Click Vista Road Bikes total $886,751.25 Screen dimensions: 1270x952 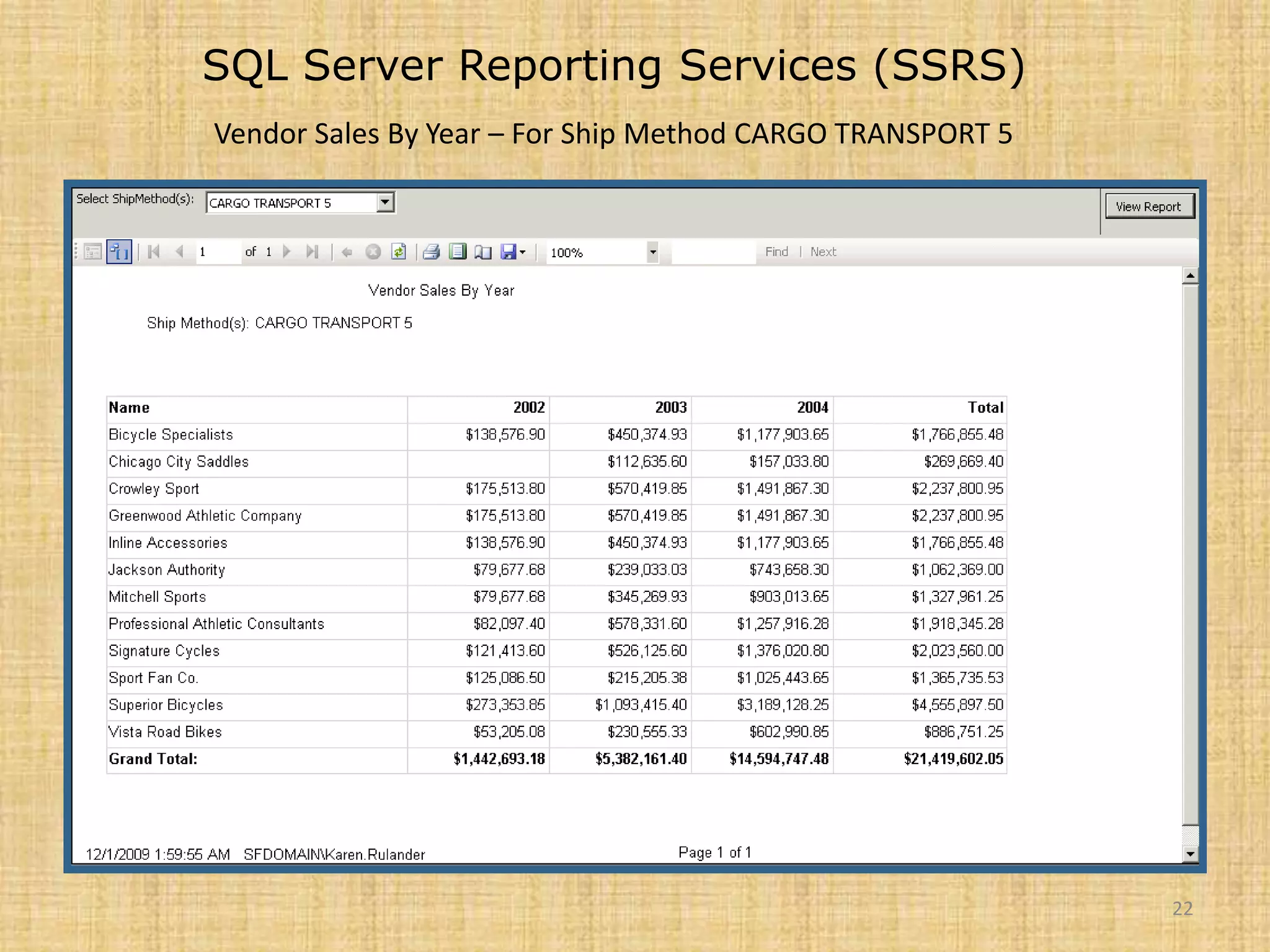(x=964, y=732)
